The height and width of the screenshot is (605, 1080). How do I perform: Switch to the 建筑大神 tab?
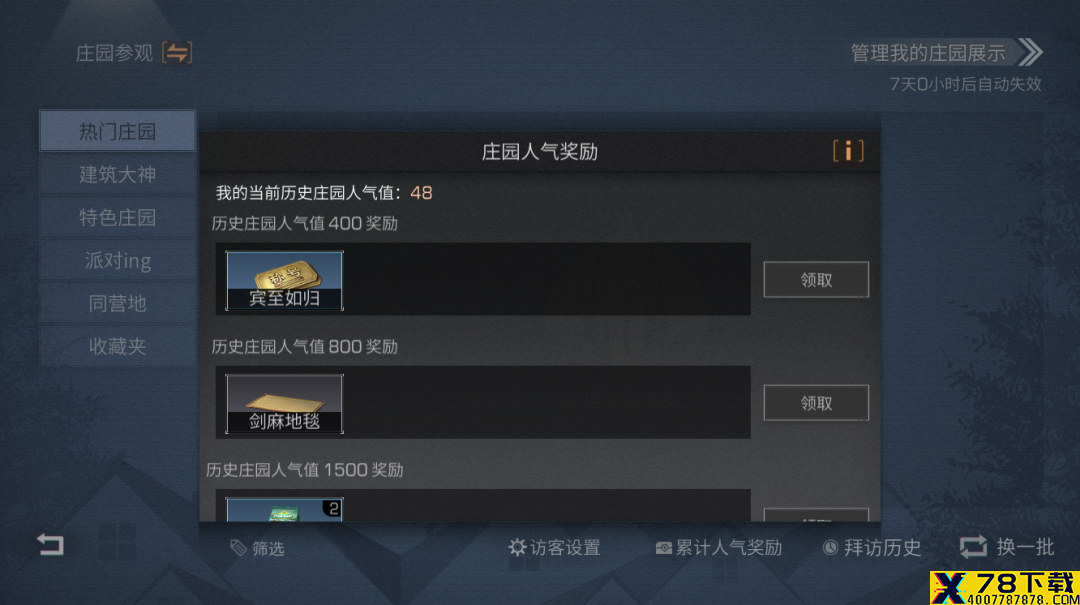pos(117,174)
